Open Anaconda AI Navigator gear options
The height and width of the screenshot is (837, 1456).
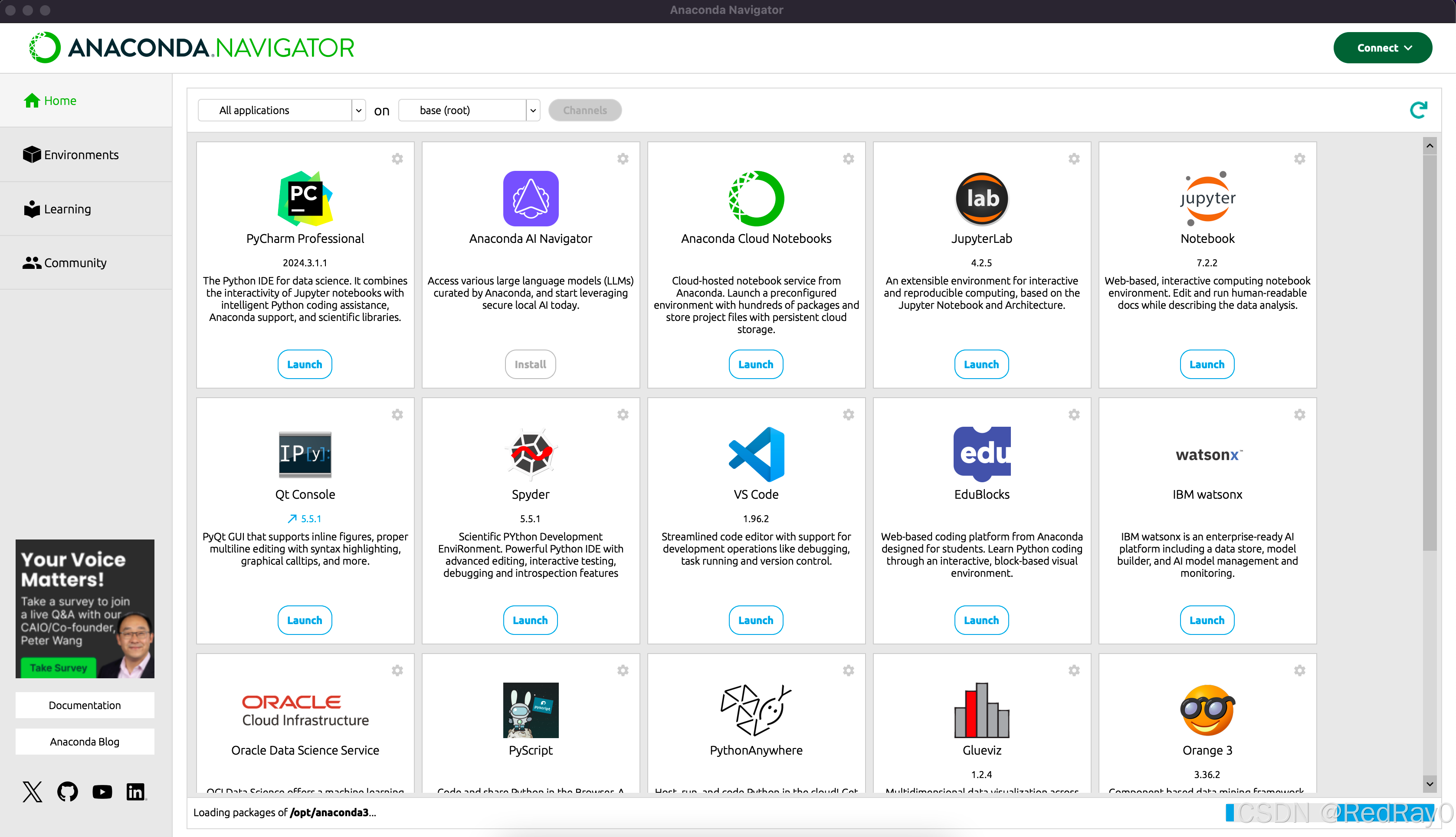pos(623,159)
